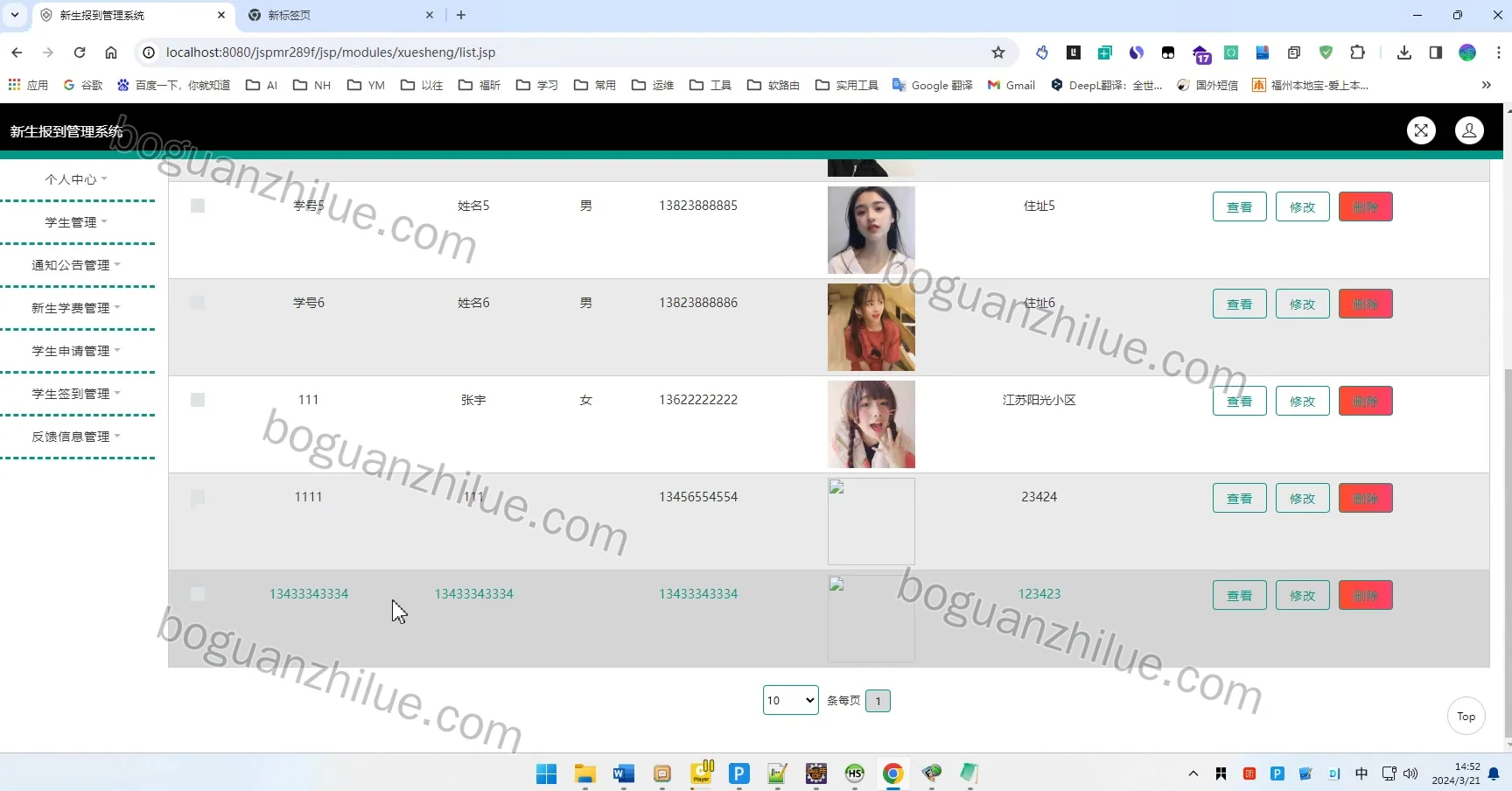Screen dimensions: 1512x791
Task: Delete the row for student 姓名6
Action: point(1366,304)
